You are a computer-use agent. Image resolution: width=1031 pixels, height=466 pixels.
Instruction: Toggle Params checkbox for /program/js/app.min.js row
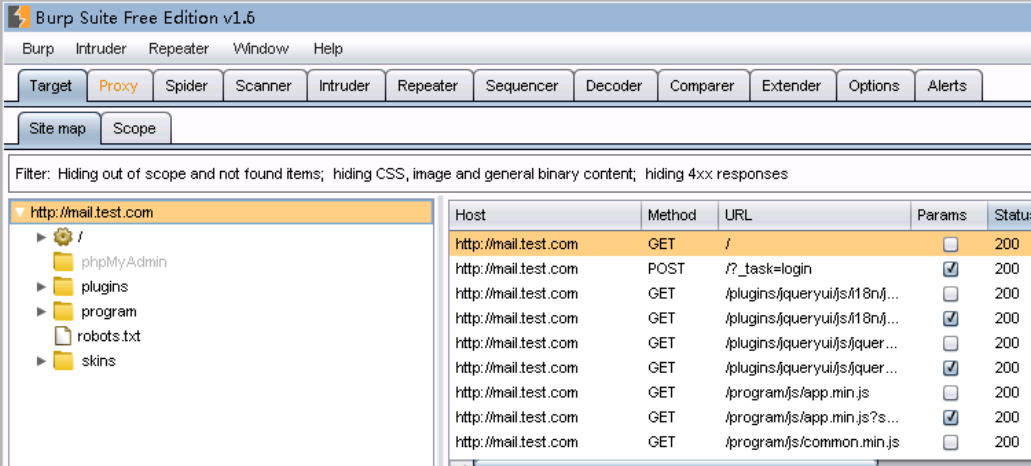pyautogui.click(x=950, y=392)
